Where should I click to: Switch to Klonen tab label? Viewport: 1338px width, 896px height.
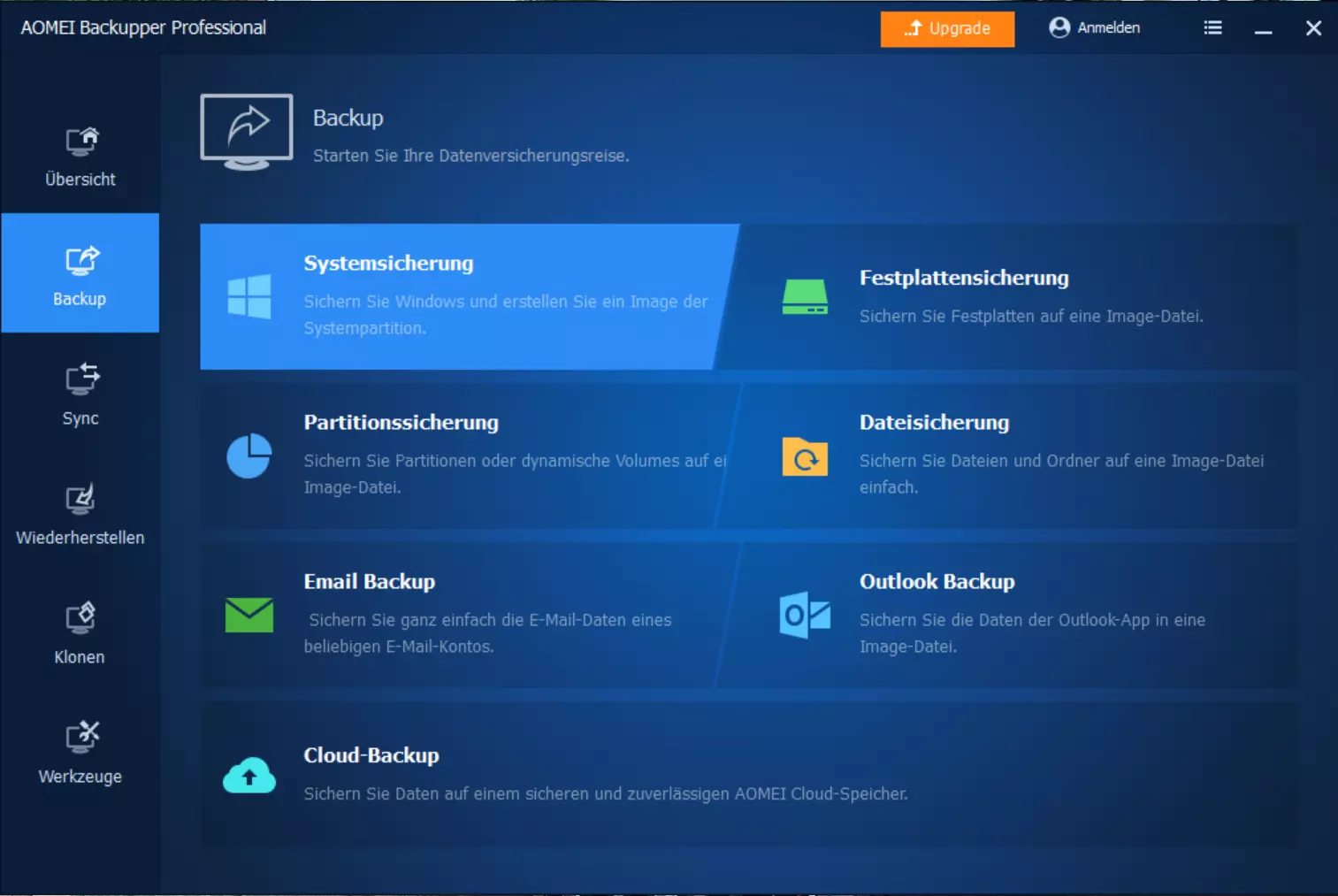pyautogui.click(x=80, y=657)
